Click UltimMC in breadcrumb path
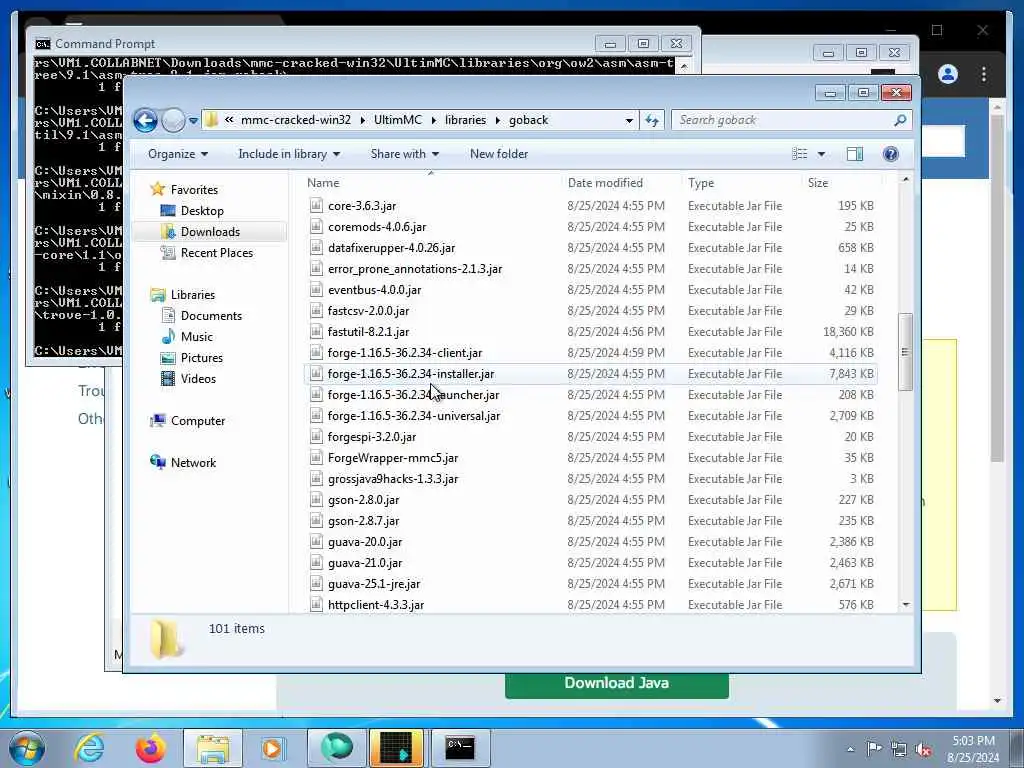Image resolution: width=1024 pixels, height=768 pixels. point(398,120)
